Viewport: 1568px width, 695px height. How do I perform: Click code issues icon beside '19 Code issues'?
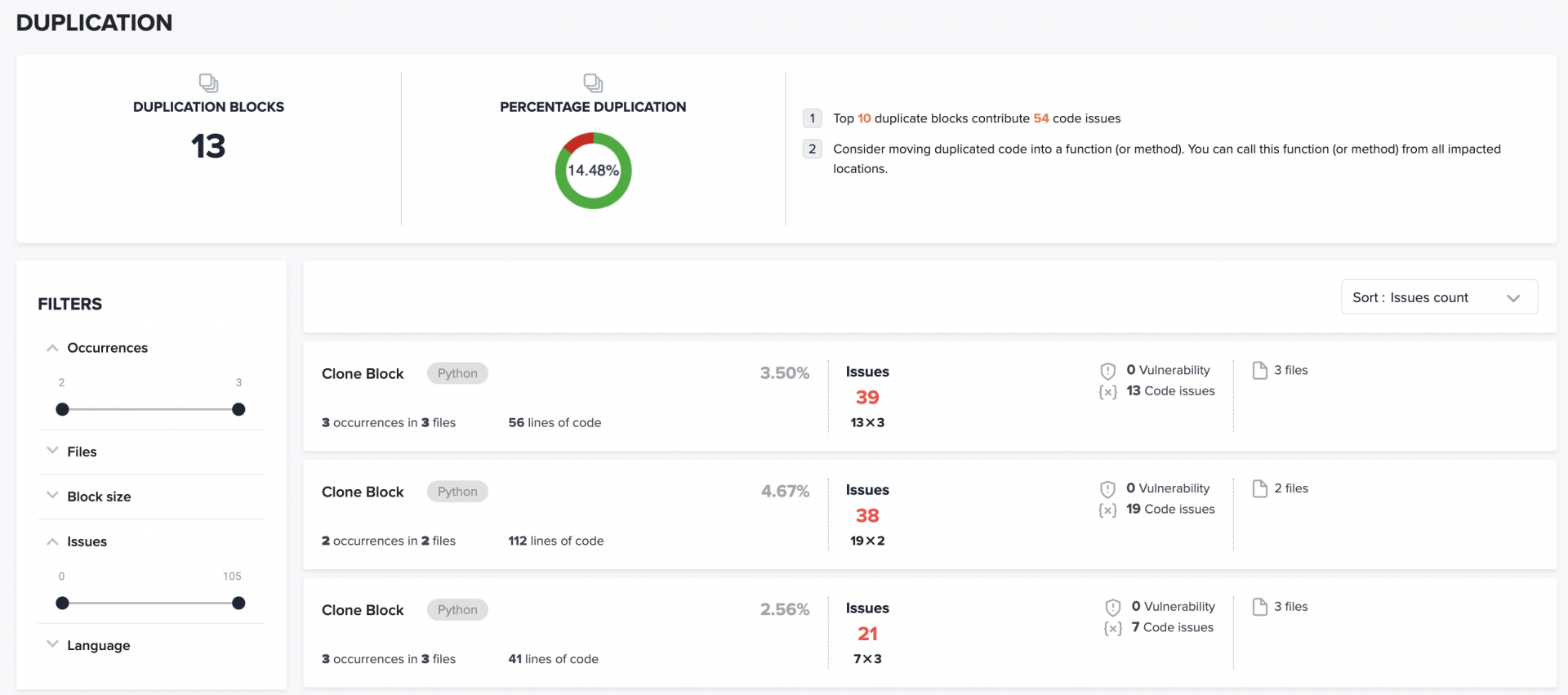point(1107,510)
